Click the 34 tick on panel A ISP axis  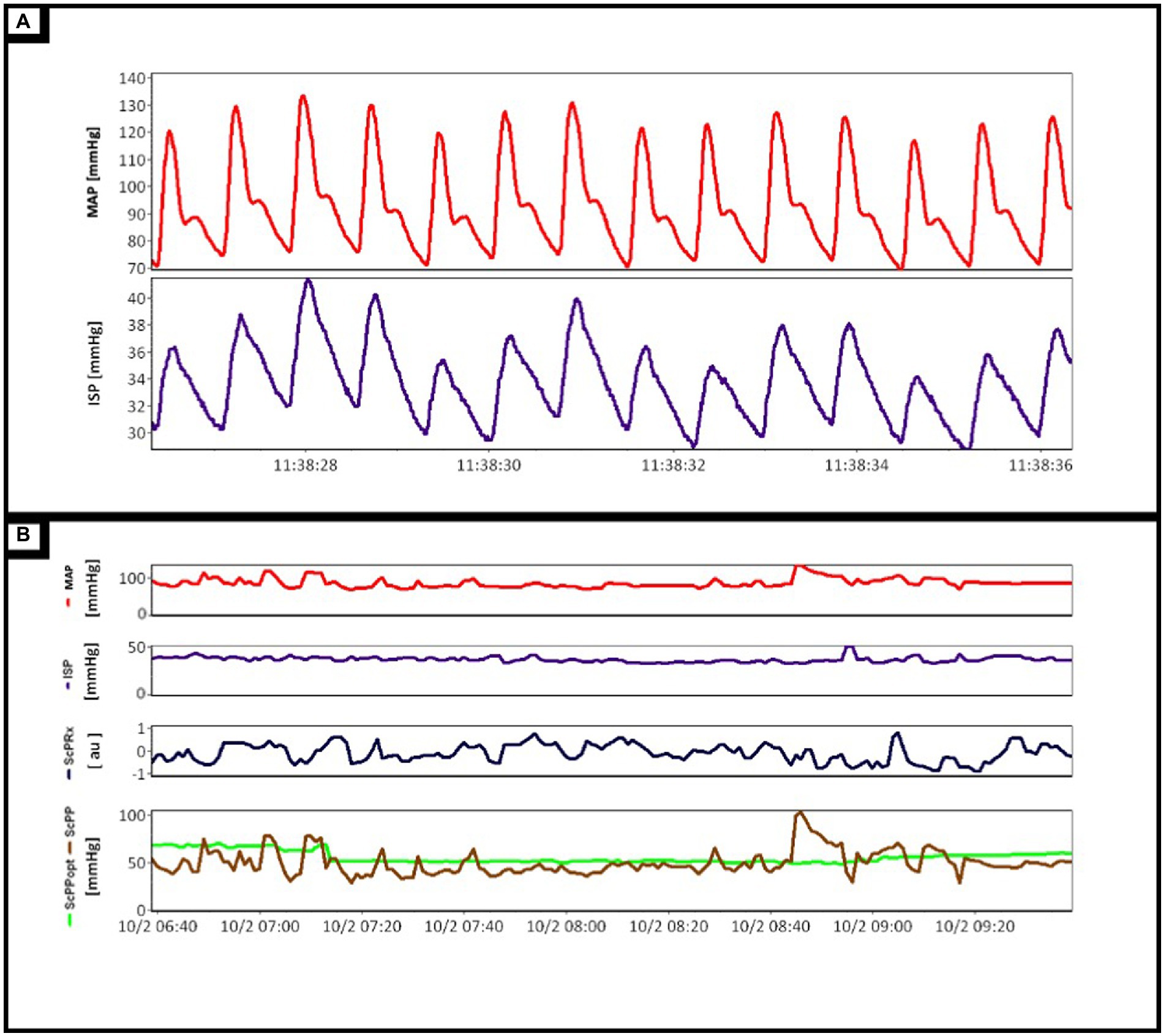coord(137,380)
